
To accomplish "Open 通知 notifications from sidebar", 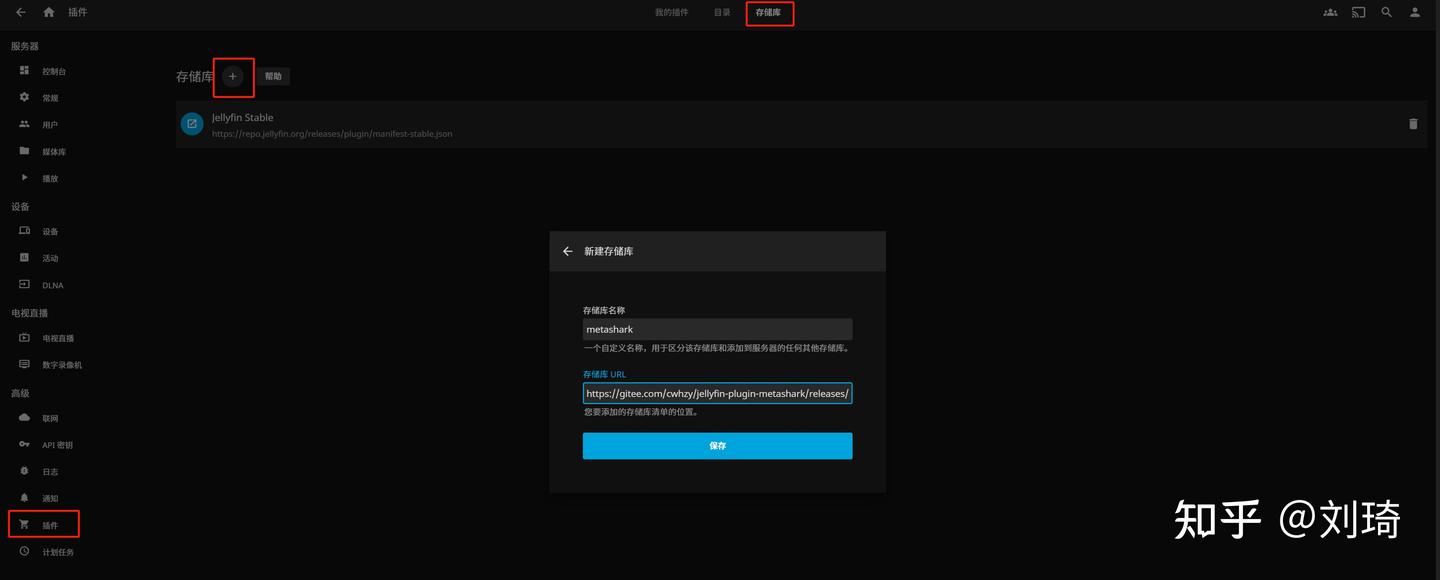I will 49,498.
